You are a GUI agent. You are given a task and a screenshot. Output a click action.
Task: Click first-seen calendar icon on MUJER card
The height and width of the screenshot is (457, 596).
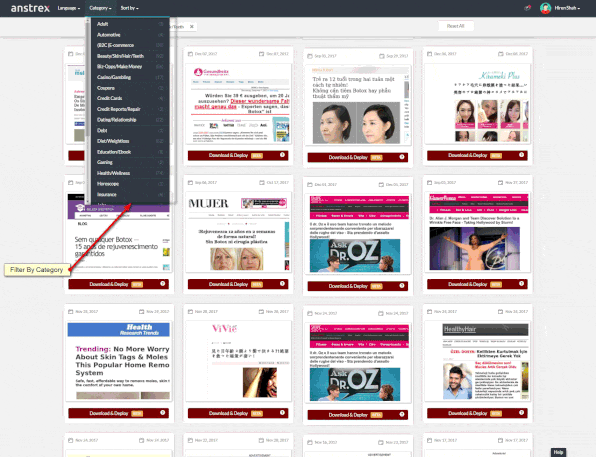[x=190, y=182]
